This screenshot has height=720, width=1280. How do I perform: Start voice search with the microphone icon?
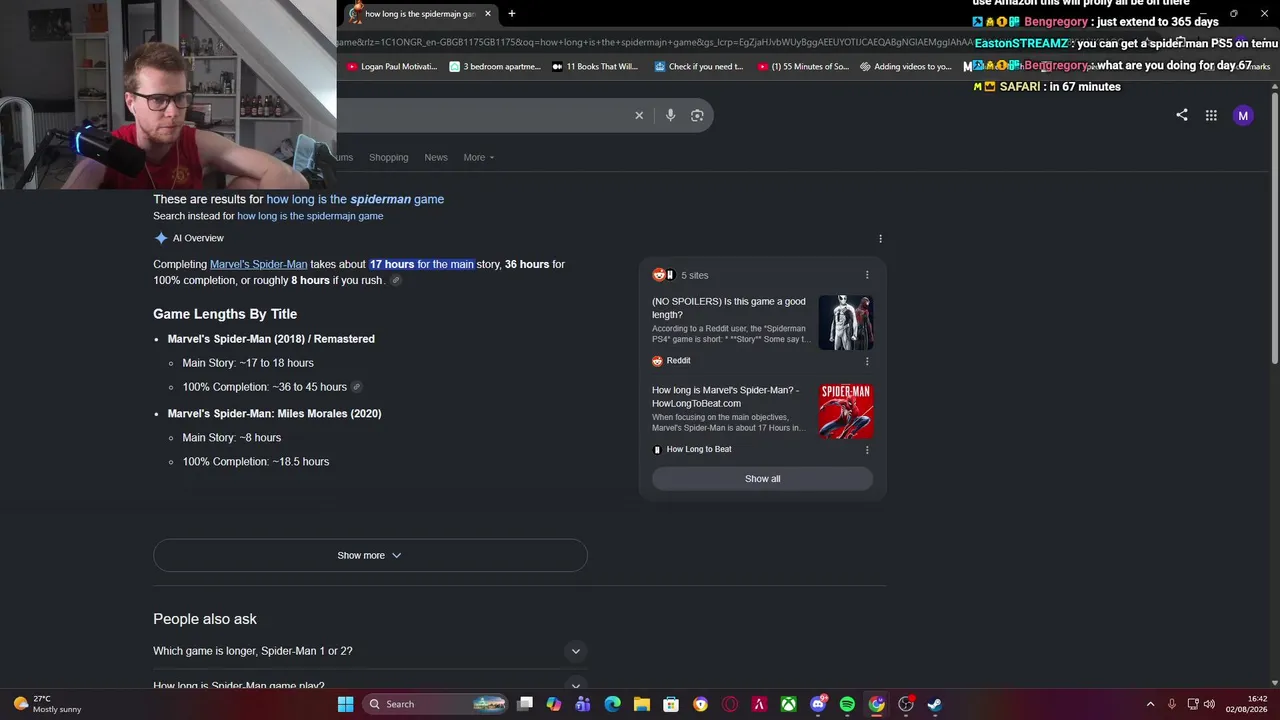click(x=670, y=115)
